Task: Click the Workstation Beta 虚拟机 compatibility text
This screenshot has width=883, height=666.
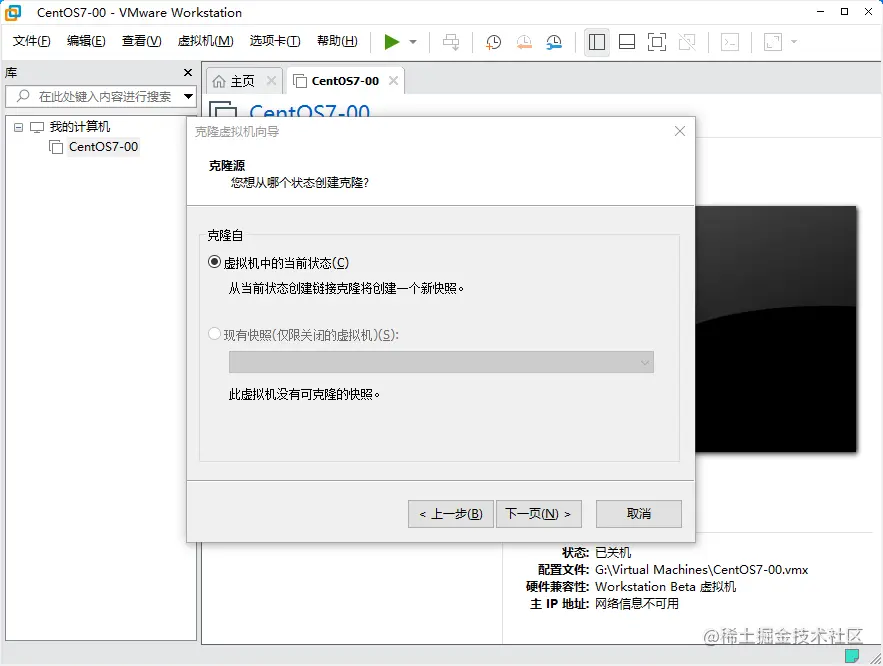Action: (x=665, y=587)
